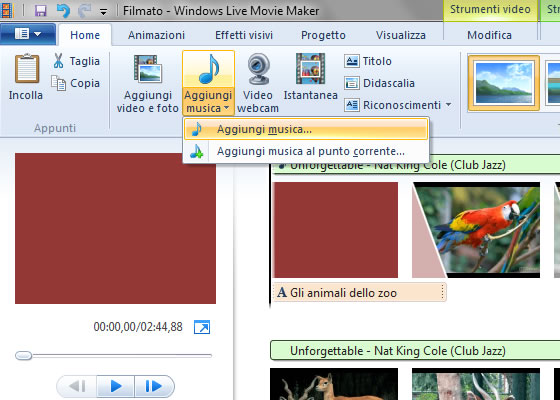The image size is (560, 400).
Task: Select the parrot clip thumbnail
Action: pos(476,230)
